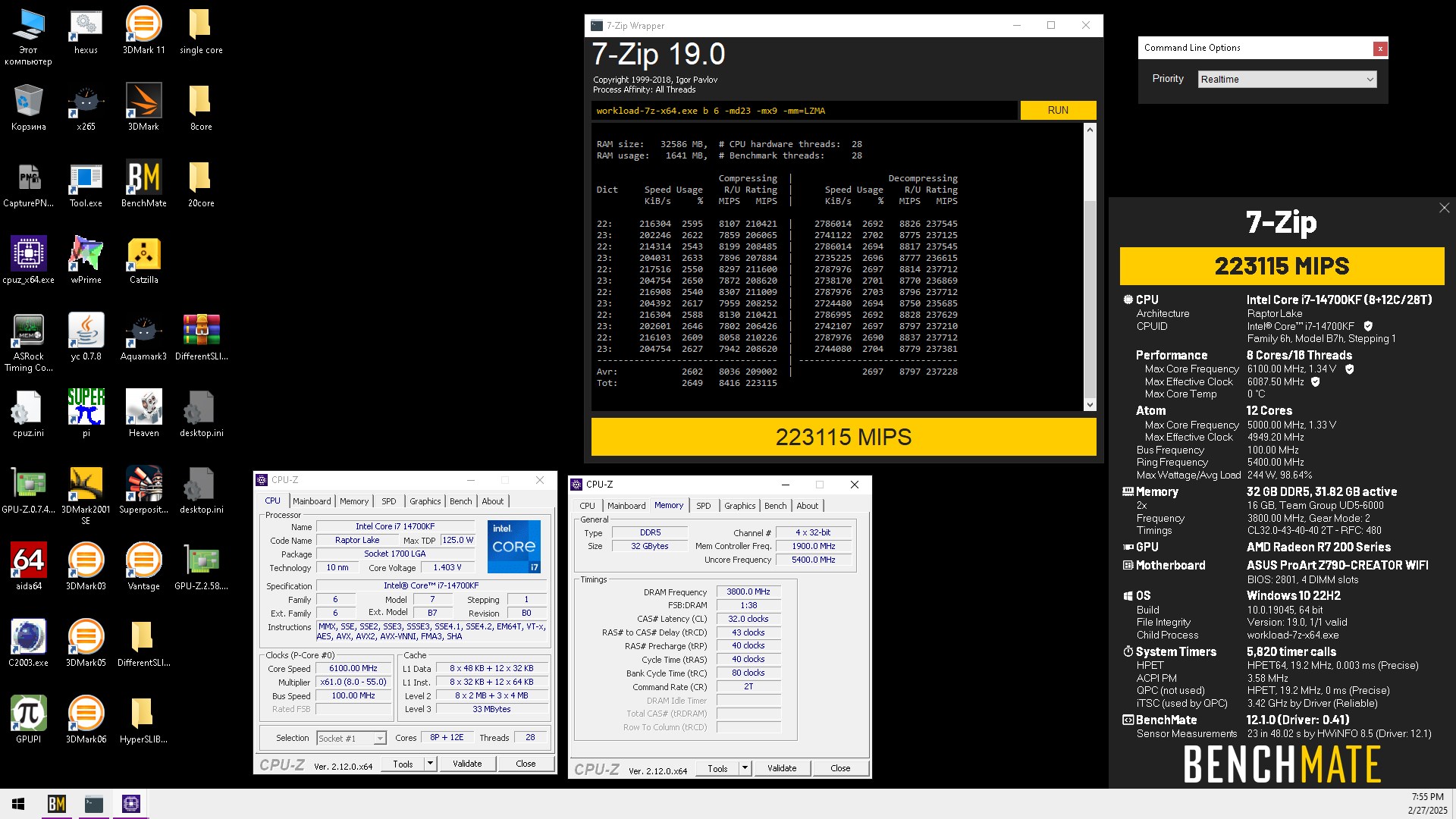Open the CapturePNG desktop icon
The width and height of the screenshot is (1456, 819).
28,184
